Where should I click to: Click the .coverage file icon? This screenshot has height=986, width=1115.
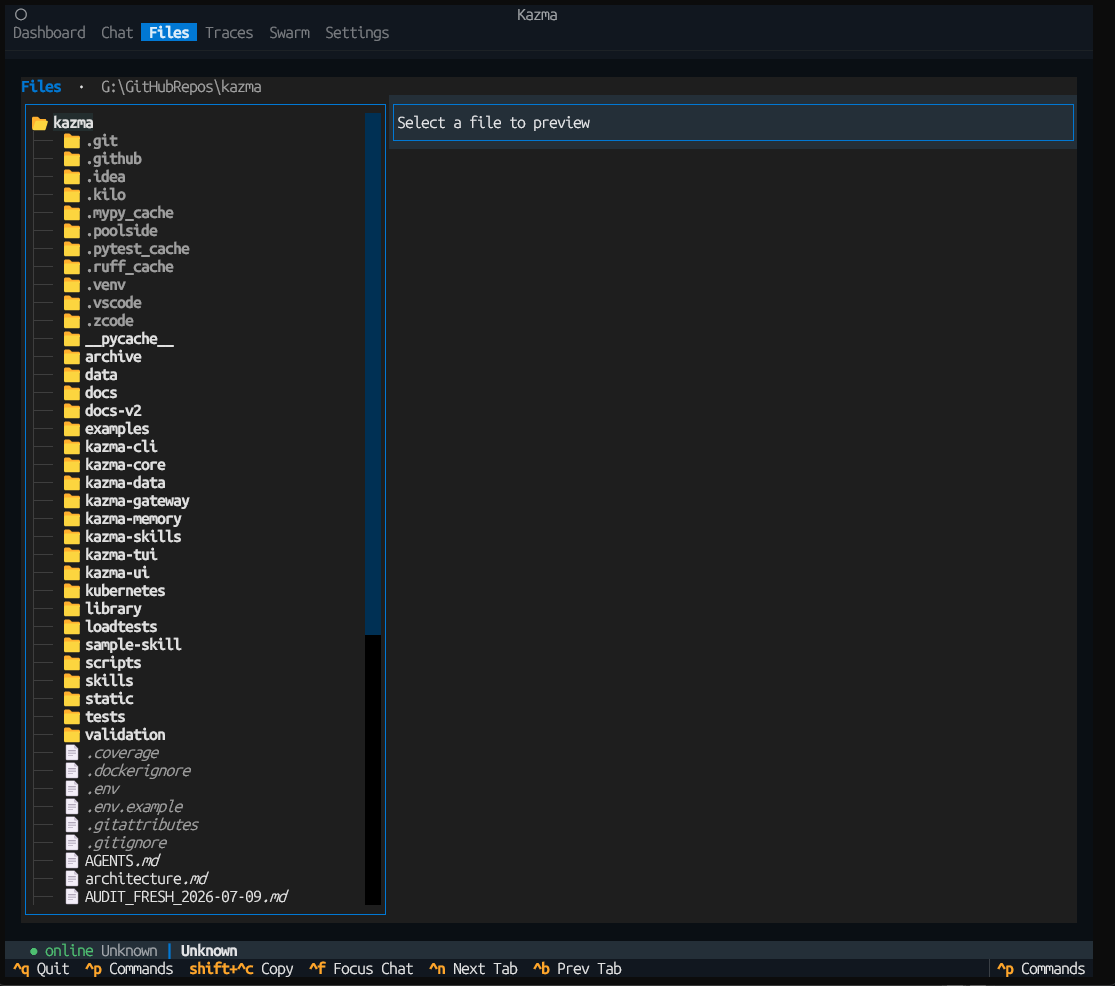point(72,753)
